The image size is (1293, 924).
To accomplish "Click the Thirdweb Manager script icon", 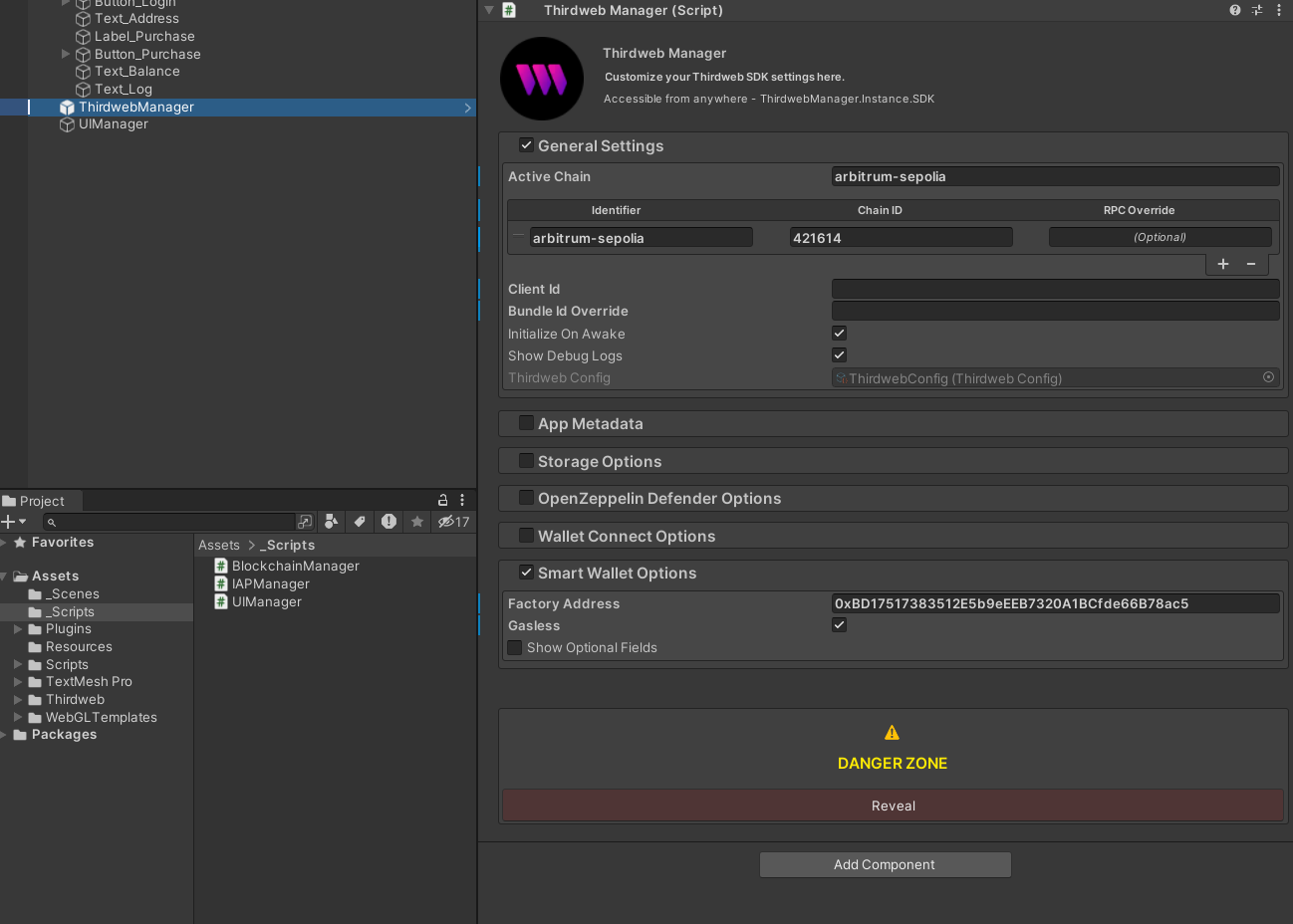I will pyautogui.click(x=509, y=10).
